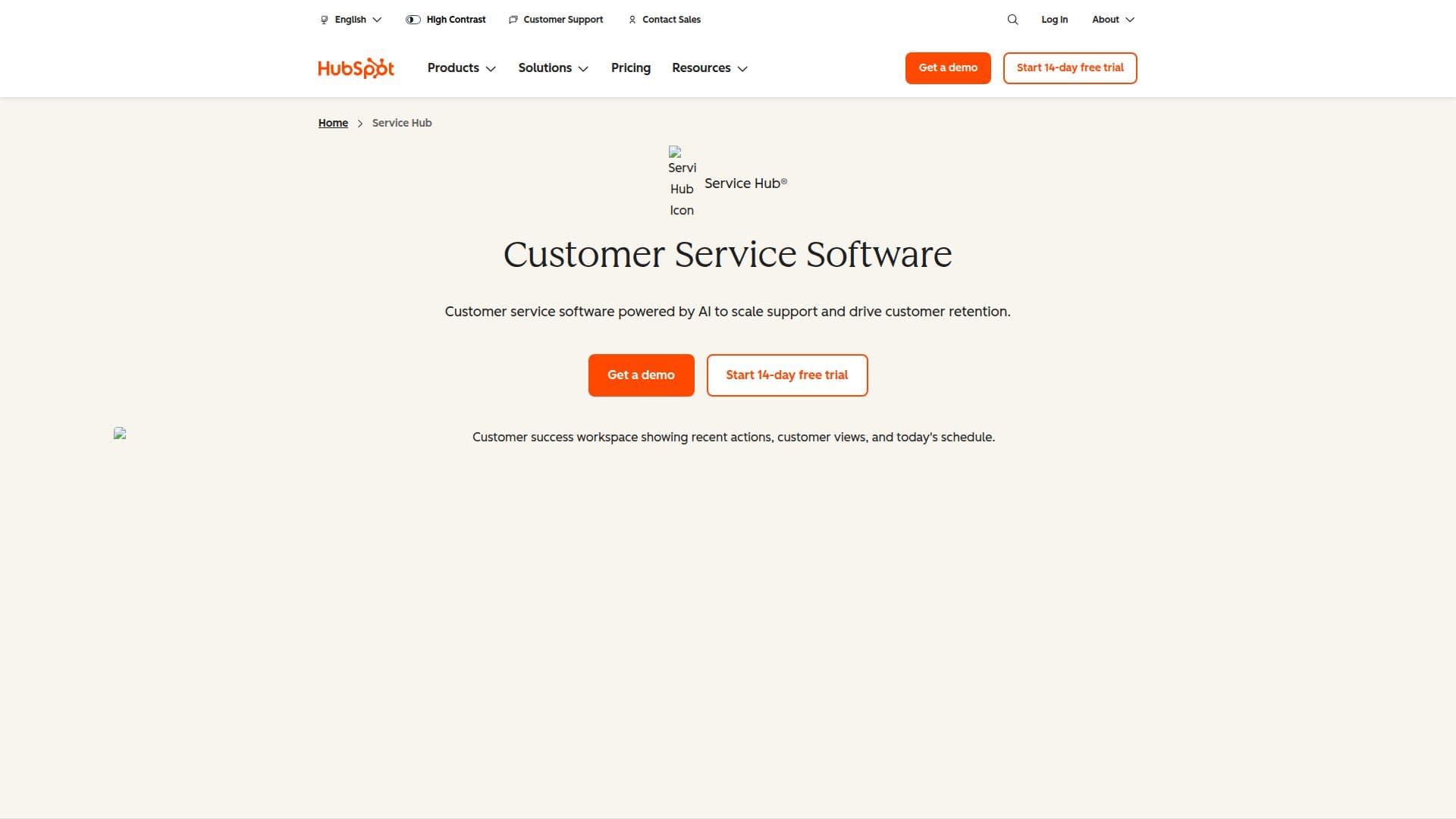This screenshot has height=819, width=1456.
Task: Click header Start 14-day free trial
Action: pyautogui.click(x=1070, y=68)
